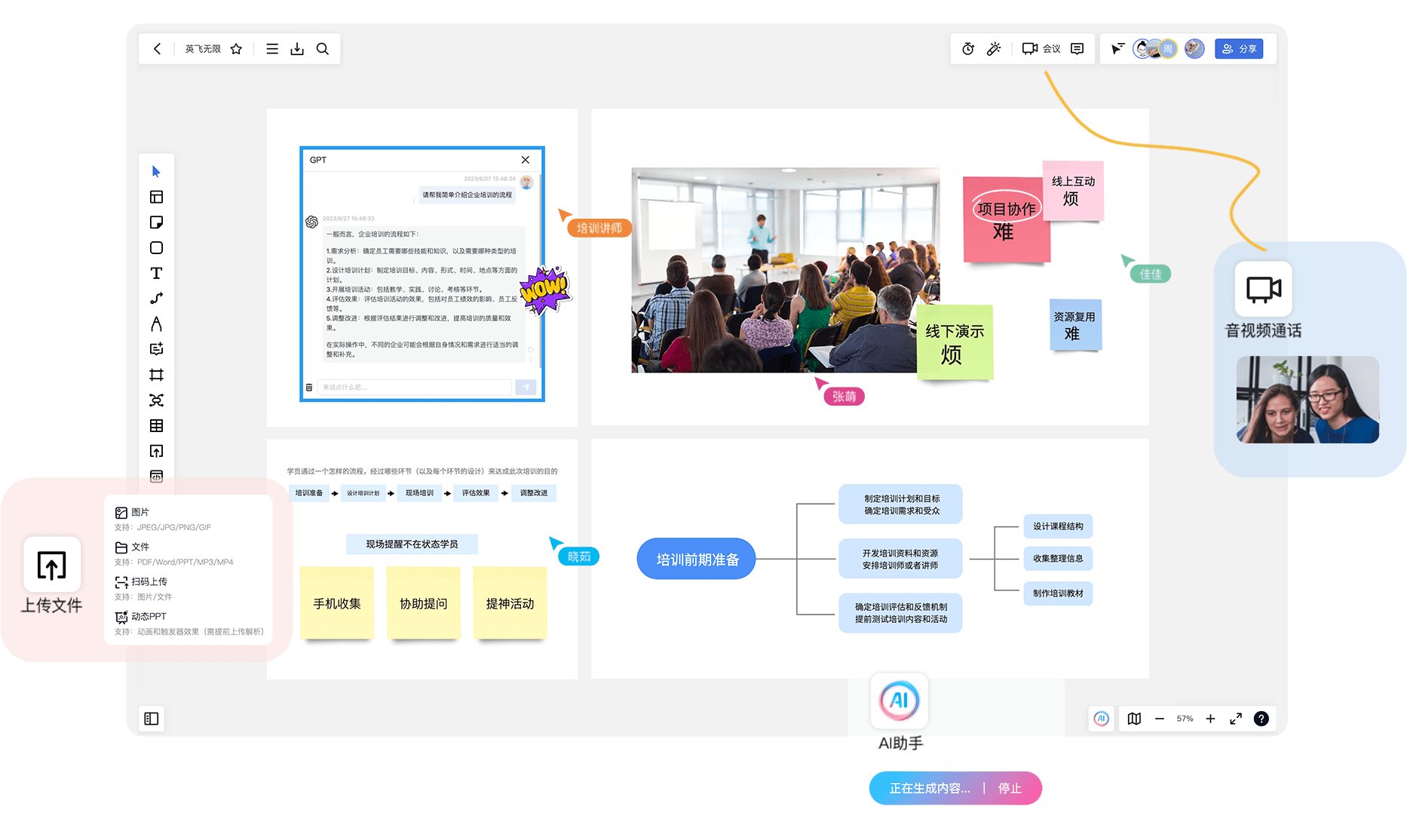
Task: Select the frame tool
Action: click(156, 375)
